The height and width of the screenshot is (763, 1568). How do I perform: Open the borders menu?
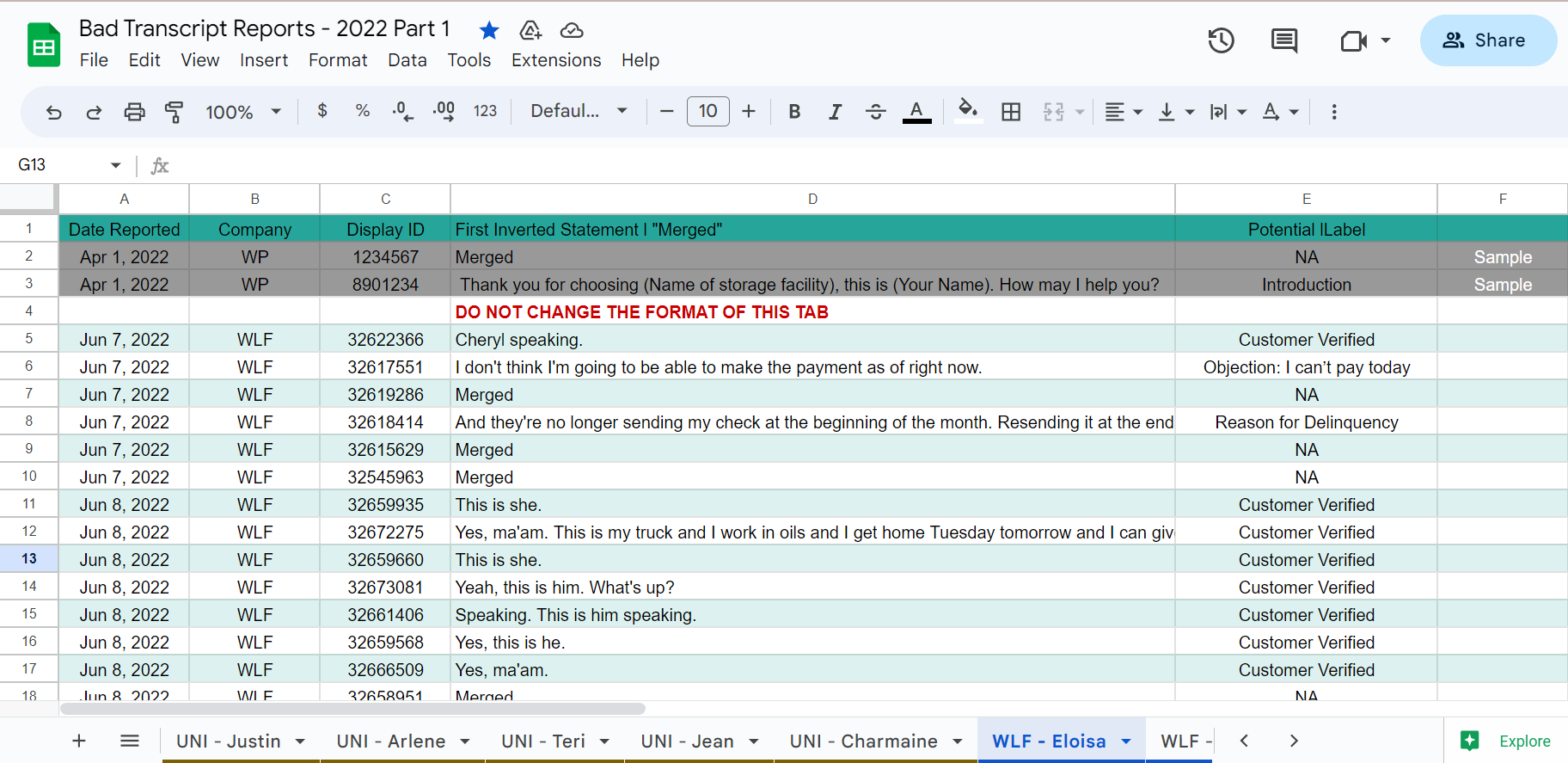(1011, 112)
